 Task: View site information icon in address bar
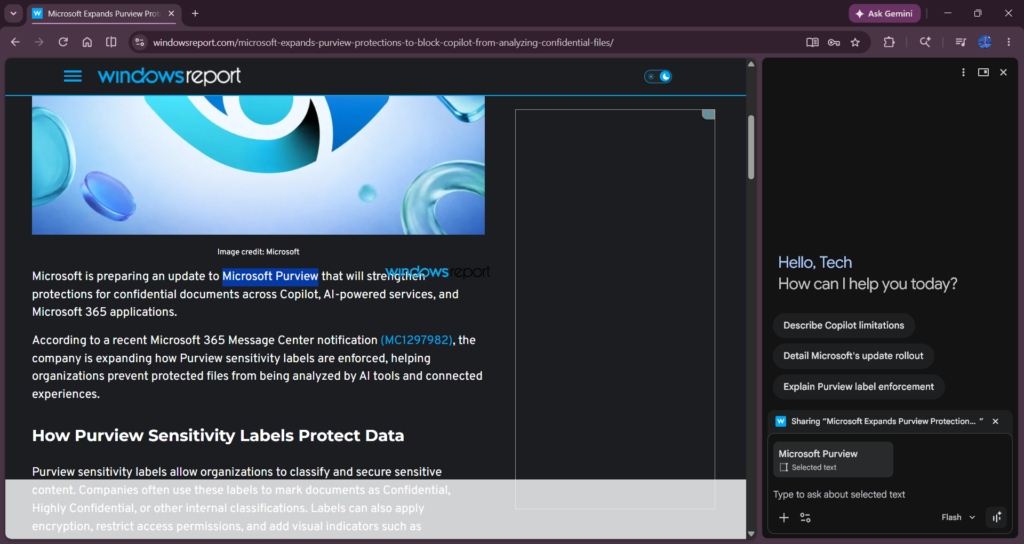coord(139,42)
